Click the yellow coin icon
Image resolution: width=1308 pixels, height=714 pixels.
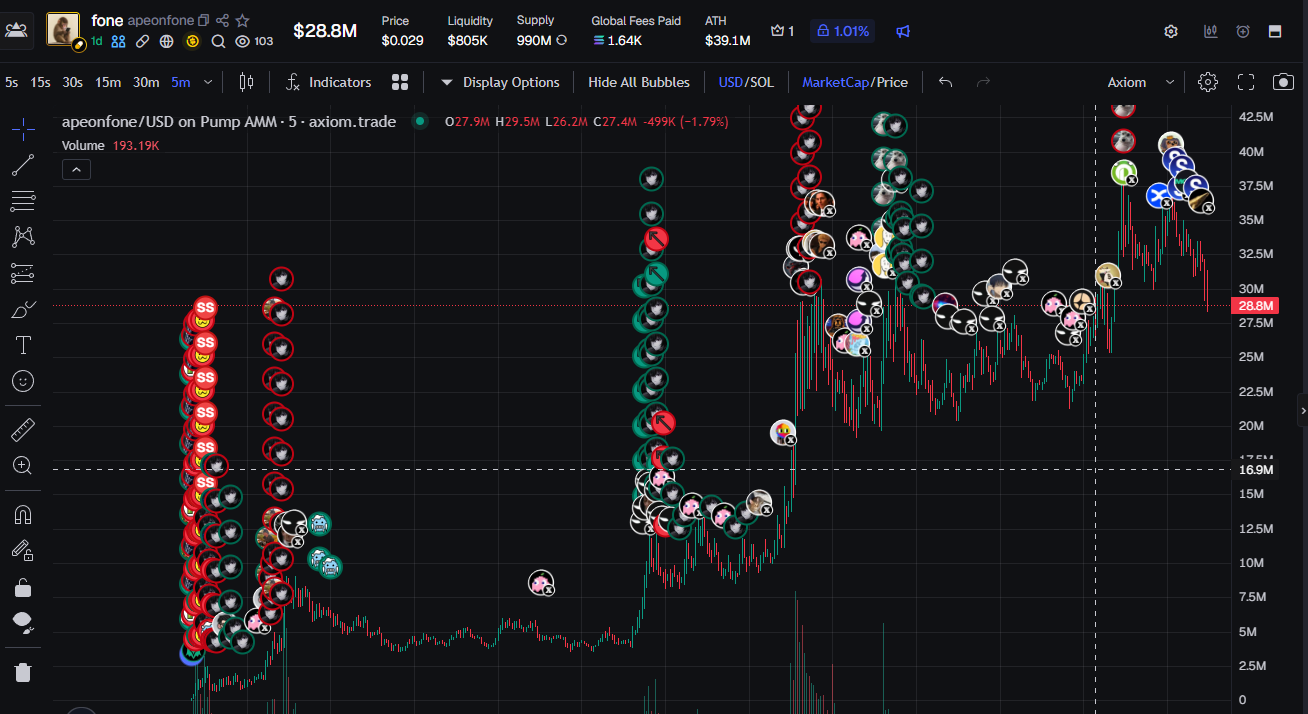pyautogui.click(x=192, y=41)
